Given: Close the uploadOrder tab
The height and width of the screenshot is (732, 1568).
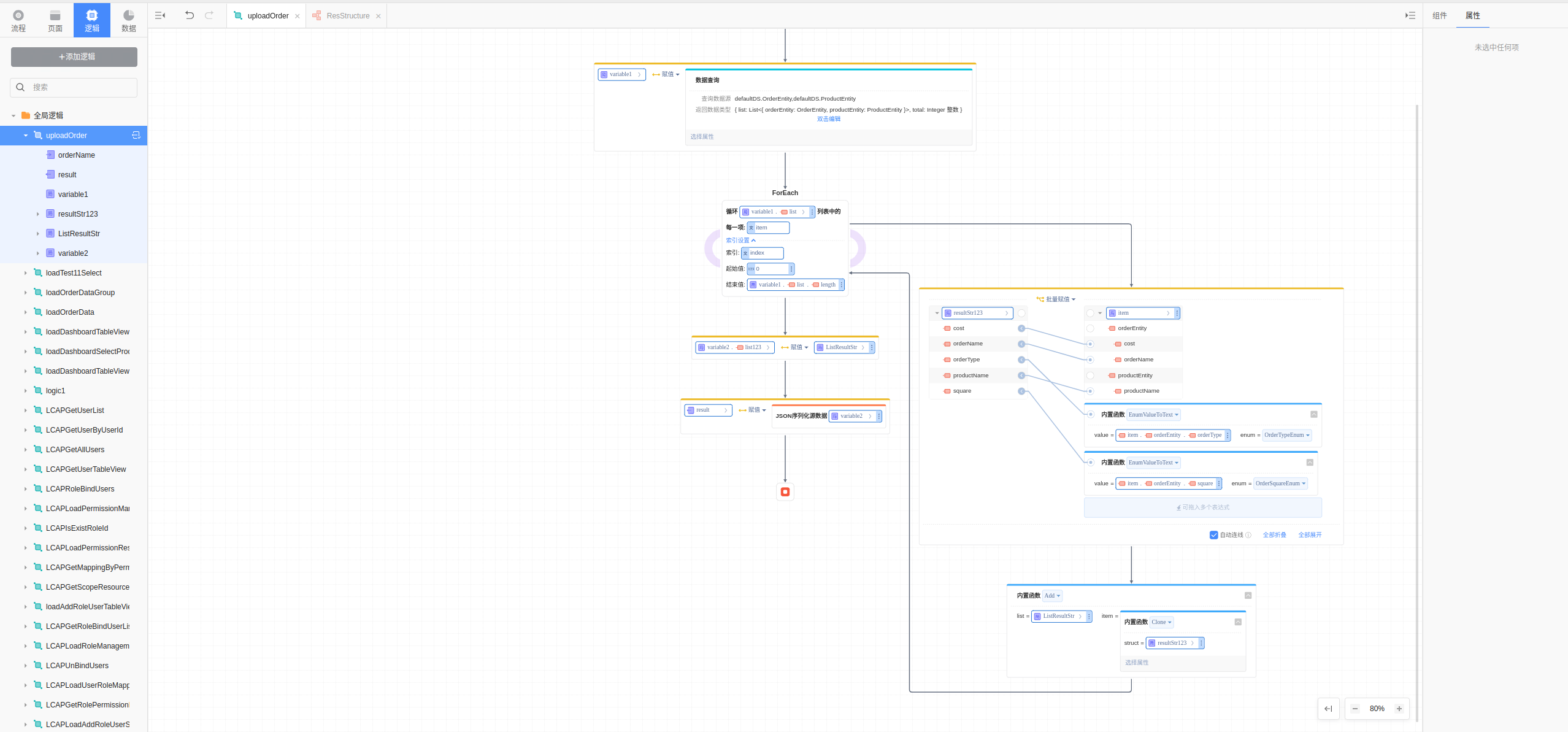Looking at the screenshot, I should click(x=298, y=17).
